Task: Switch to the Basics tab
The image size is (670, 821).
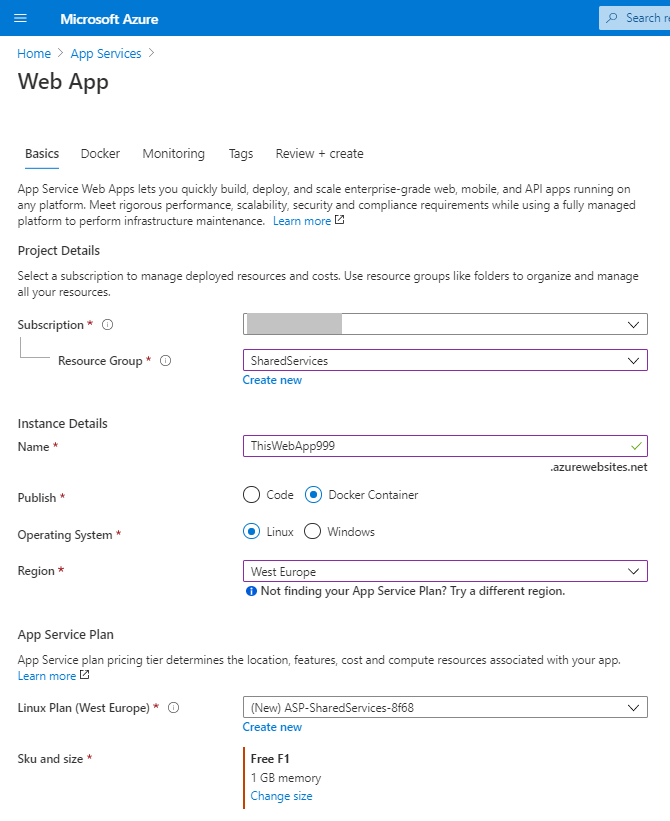Action: pyautogui.click(x=42, y=154)
